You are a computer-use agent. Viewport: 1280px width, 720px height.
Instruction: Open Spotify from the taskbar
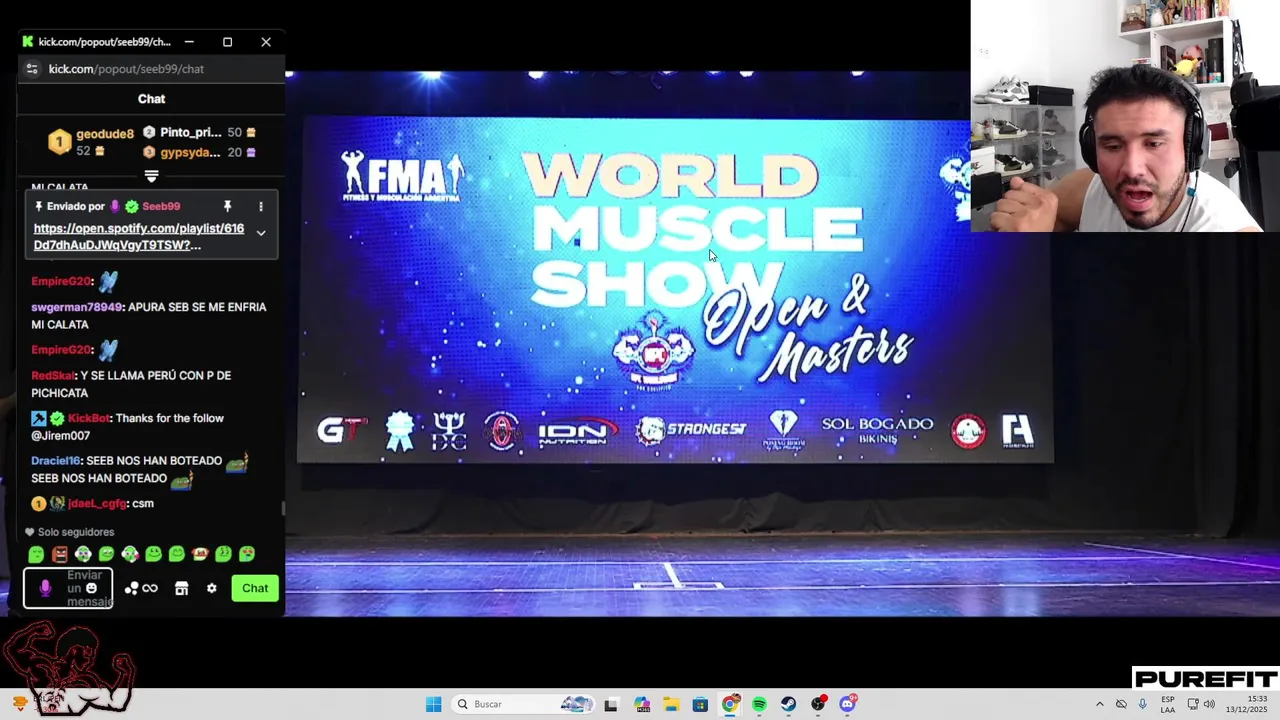[759, 704]
